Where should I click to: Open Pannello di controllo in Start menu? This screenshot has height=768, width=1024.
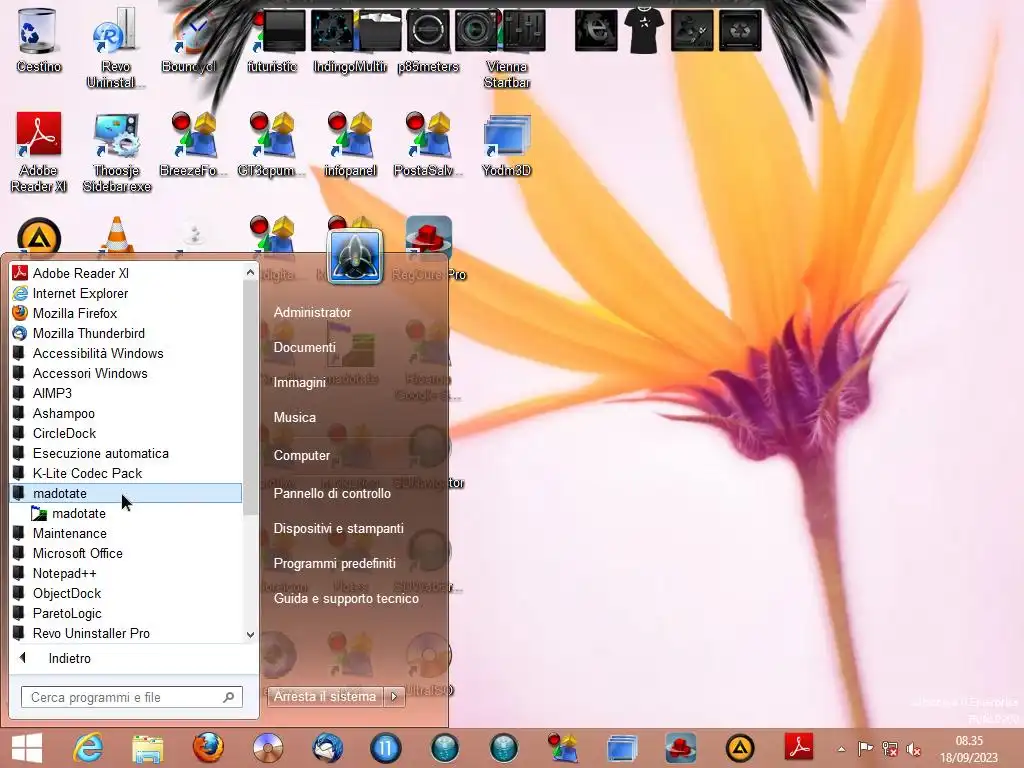[x=332, y=494]
